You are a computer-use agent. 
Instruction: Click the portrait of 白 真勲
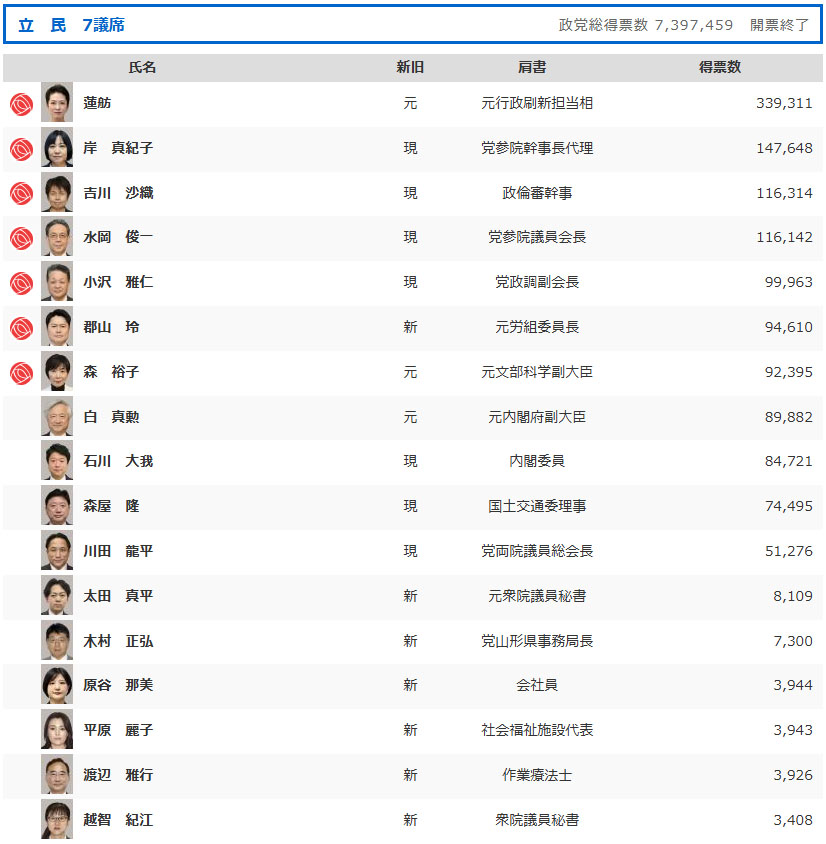coord(57,417)
